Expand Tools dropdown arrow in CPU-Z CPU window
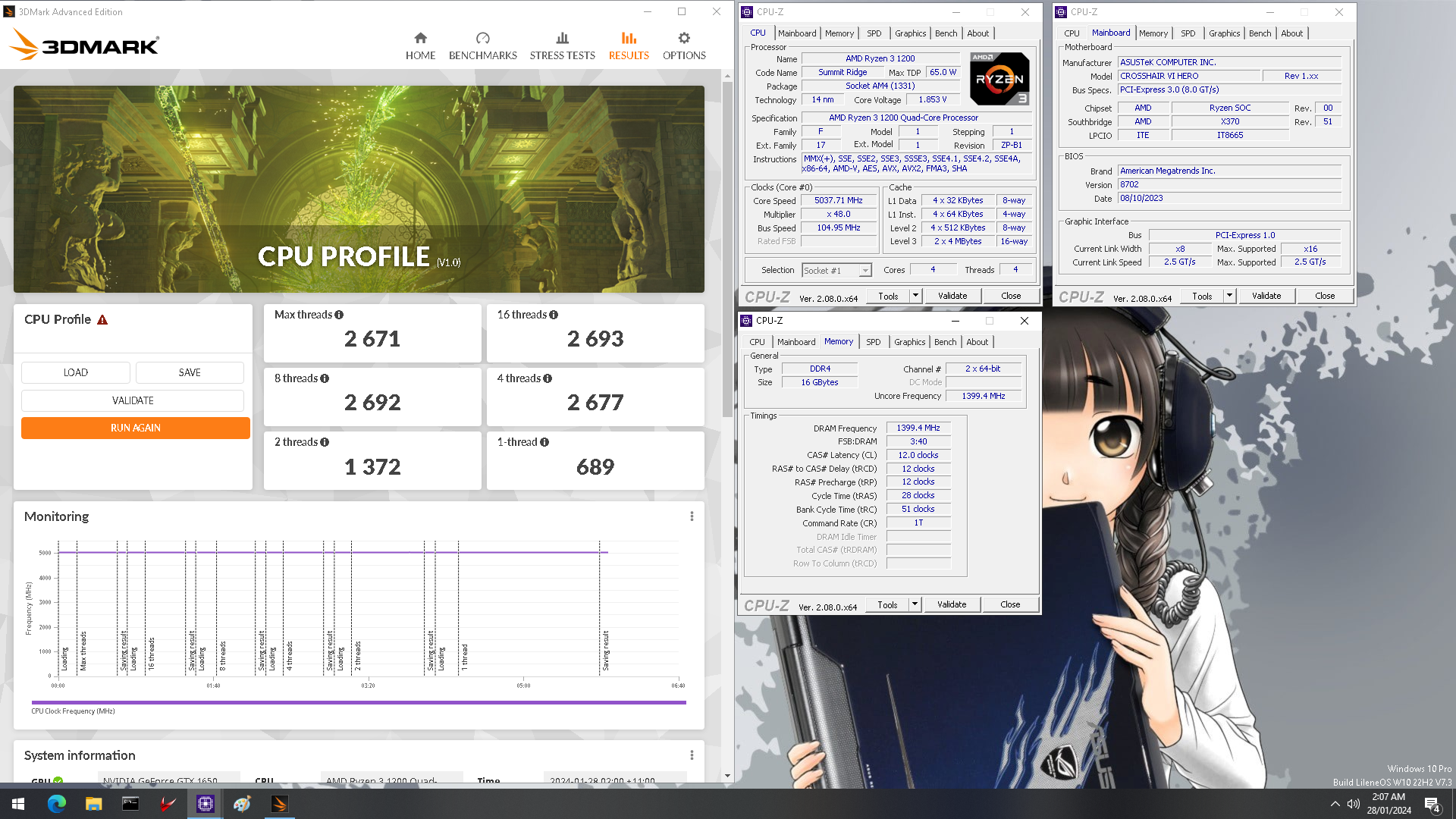The image size is (1456, 819). pos(915,296)
